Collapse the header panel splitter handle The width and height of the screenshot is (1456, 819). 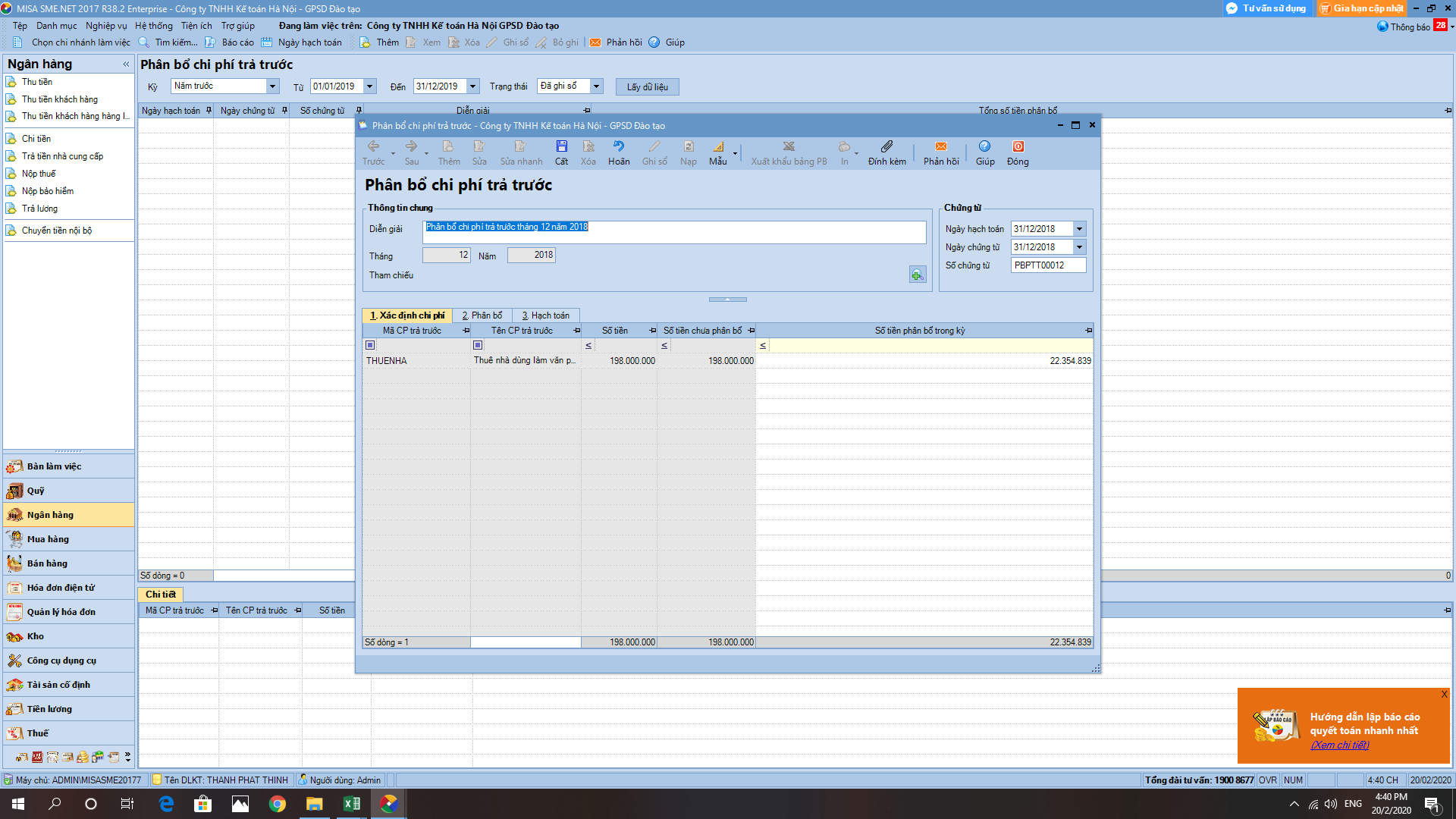pos(727,300)
